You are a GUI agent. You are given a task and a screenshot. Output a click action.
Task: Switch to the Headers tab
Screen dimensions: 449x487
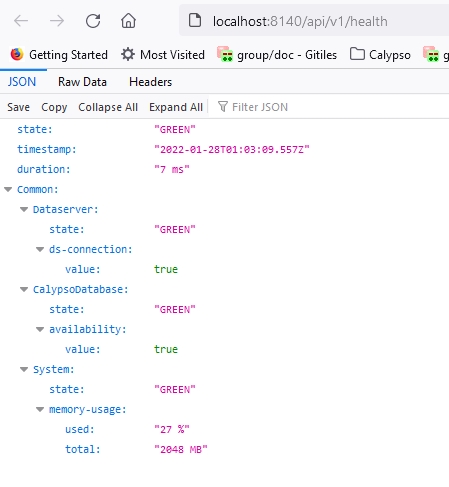coord(151,82)
